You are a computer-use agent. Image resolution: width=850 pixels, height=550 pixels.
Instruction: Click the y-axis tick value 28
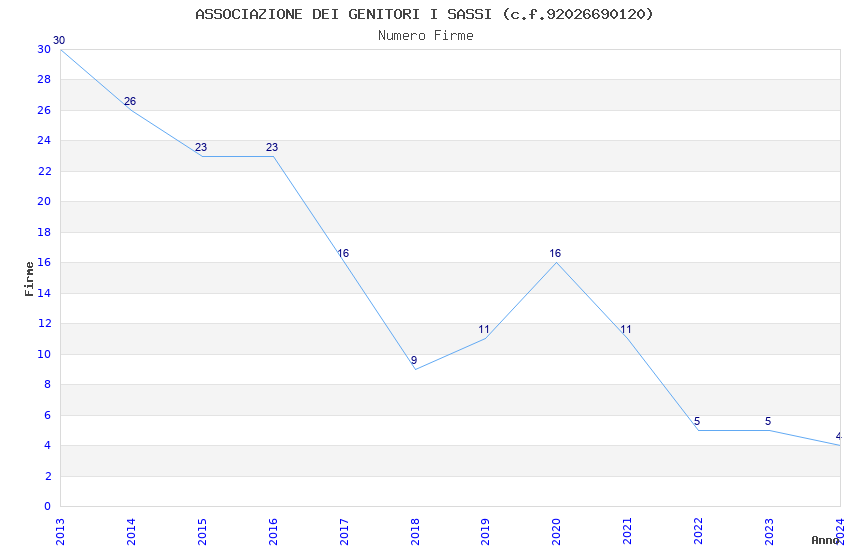(44, 80)
